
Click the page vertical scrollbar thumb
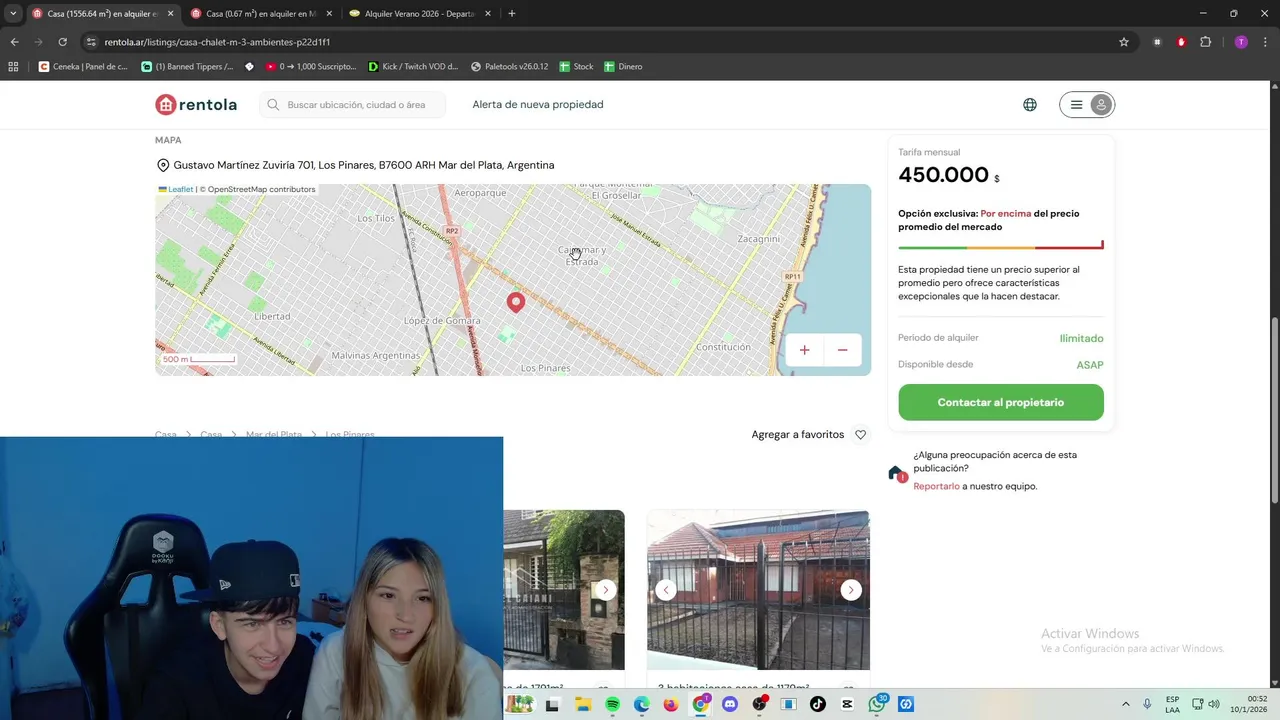click(x=1274, y=410)
